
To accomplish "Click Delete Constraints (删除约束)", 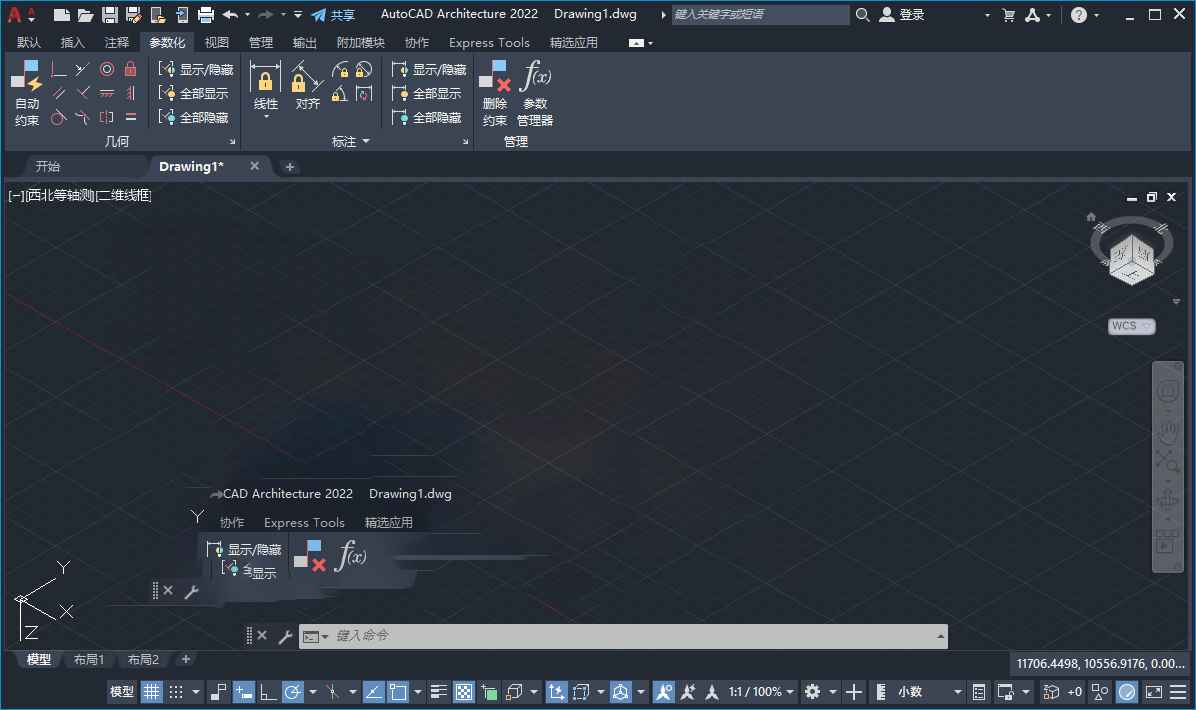I will (494, 93).
